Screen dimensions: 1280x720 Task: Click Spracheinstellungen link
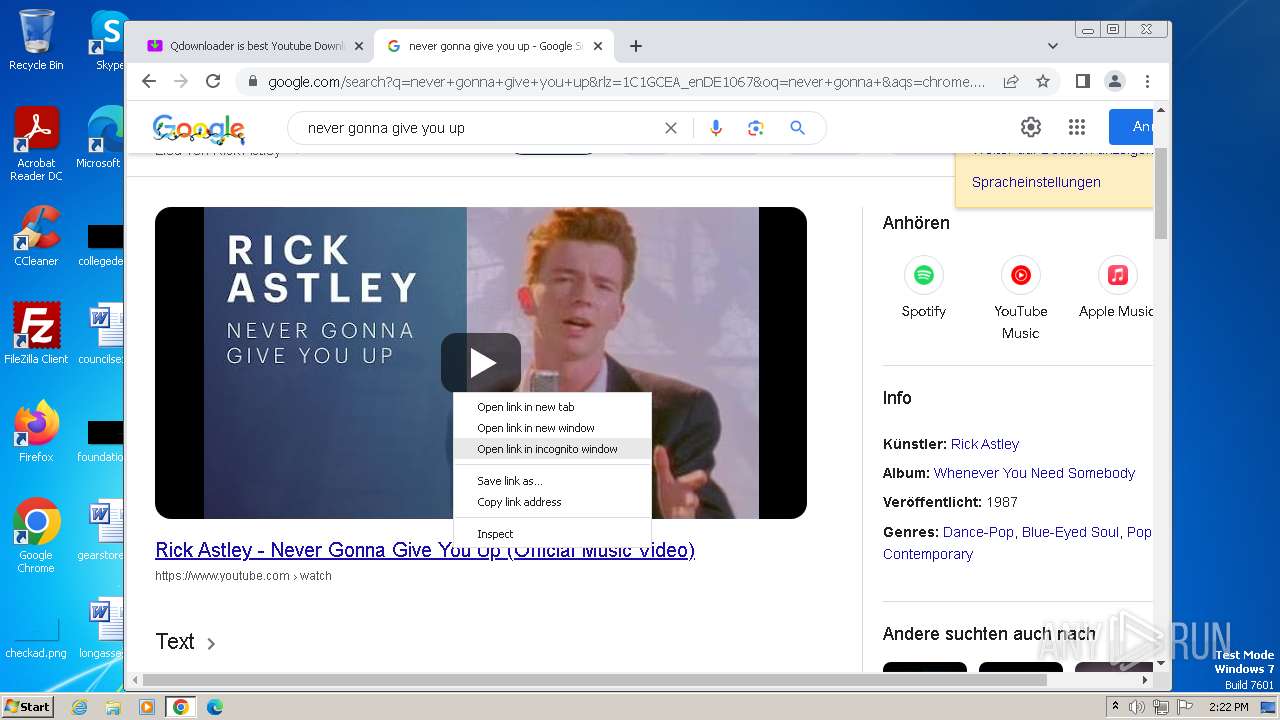click(1036, 182)
